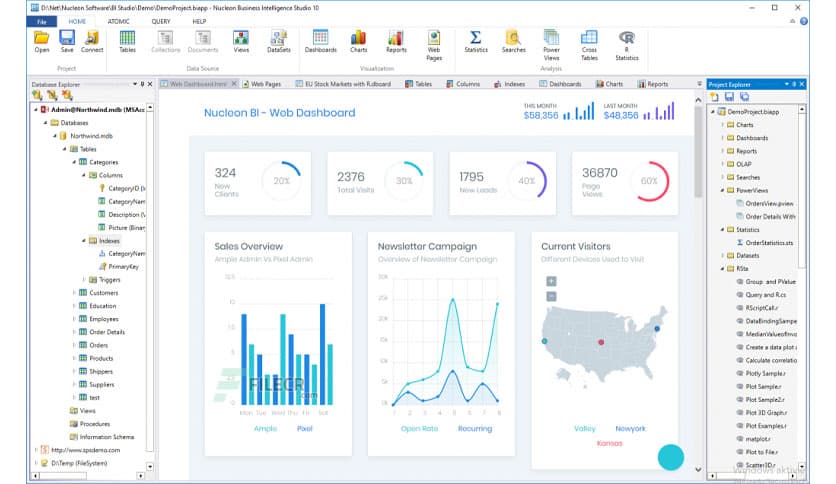The width and height of the screenshot is (836, 484).
Task: Click the save icon in Project Explorer toolbar
Action: click(x=729, y=96)
